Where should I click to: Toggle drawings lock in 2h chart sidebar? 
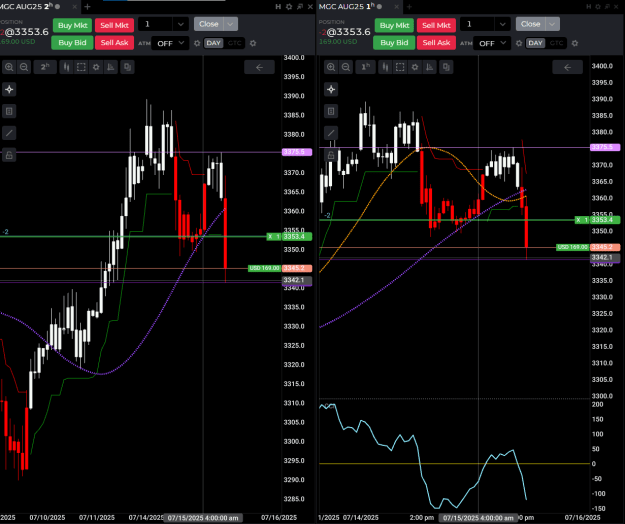click(x=9, y=155)
